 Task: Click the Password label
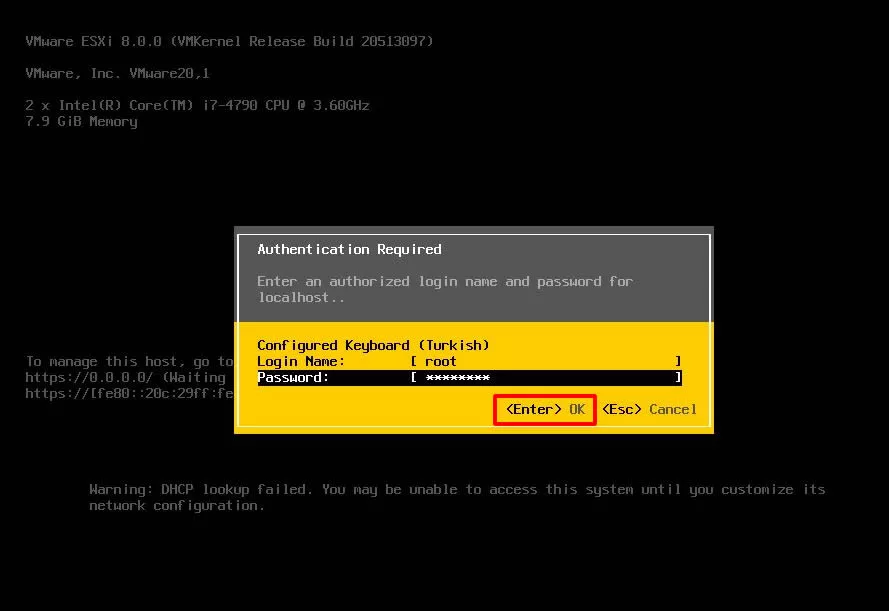293,377
